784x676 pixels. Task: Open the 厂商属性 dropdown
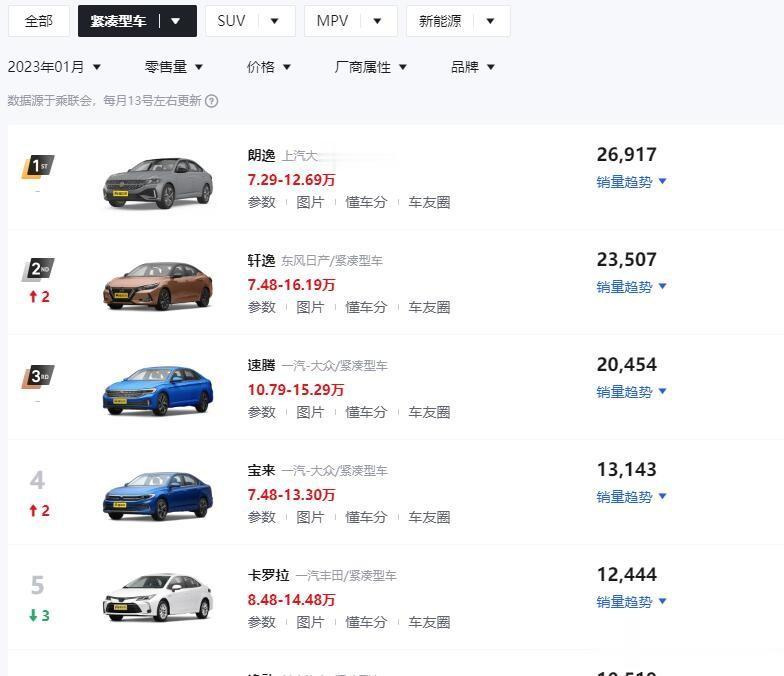click(x=371, y=67)
